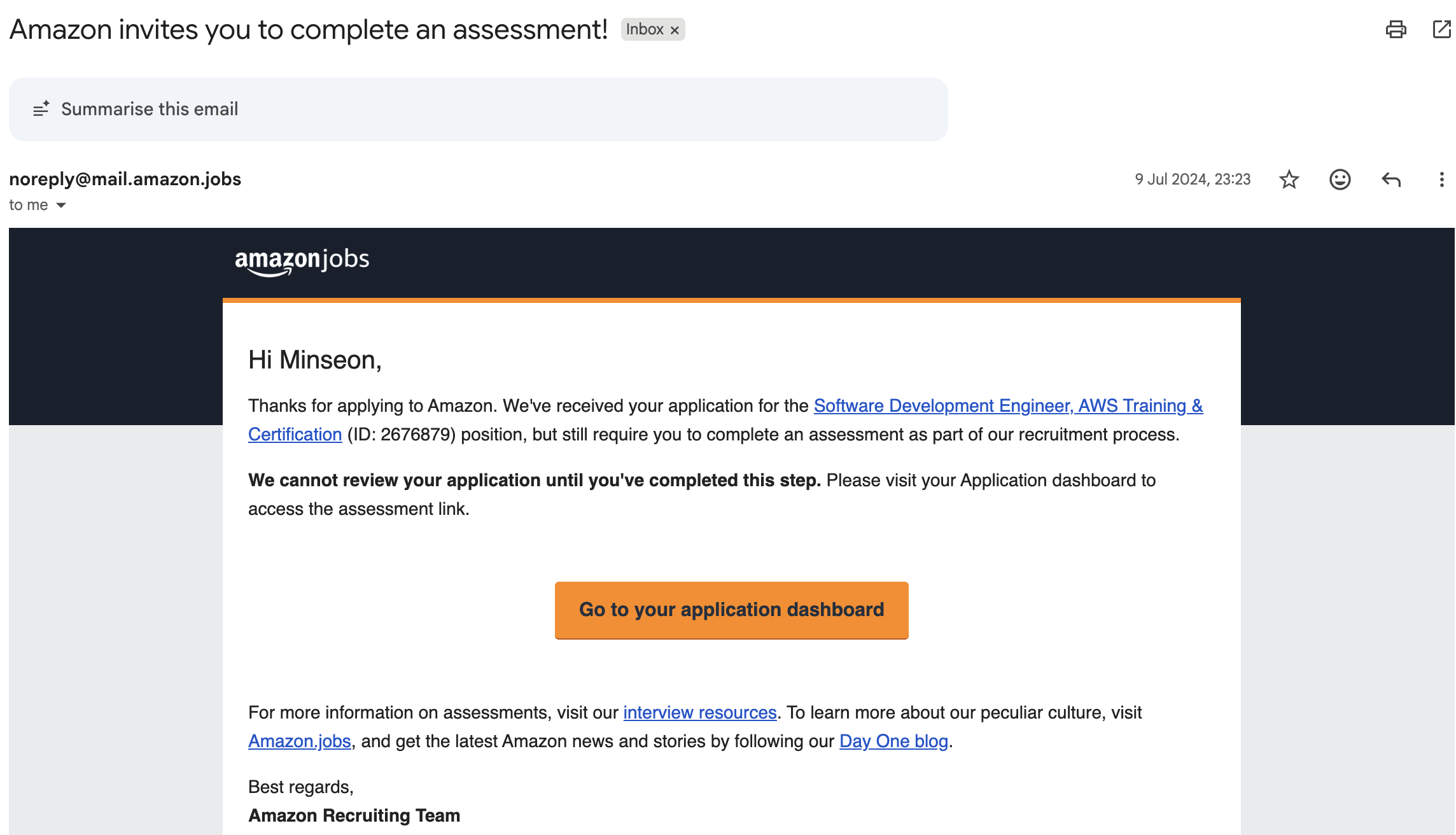The image size is (1456, 835).
Task: Remove the Inbox label via x
Action: point(675,30)
